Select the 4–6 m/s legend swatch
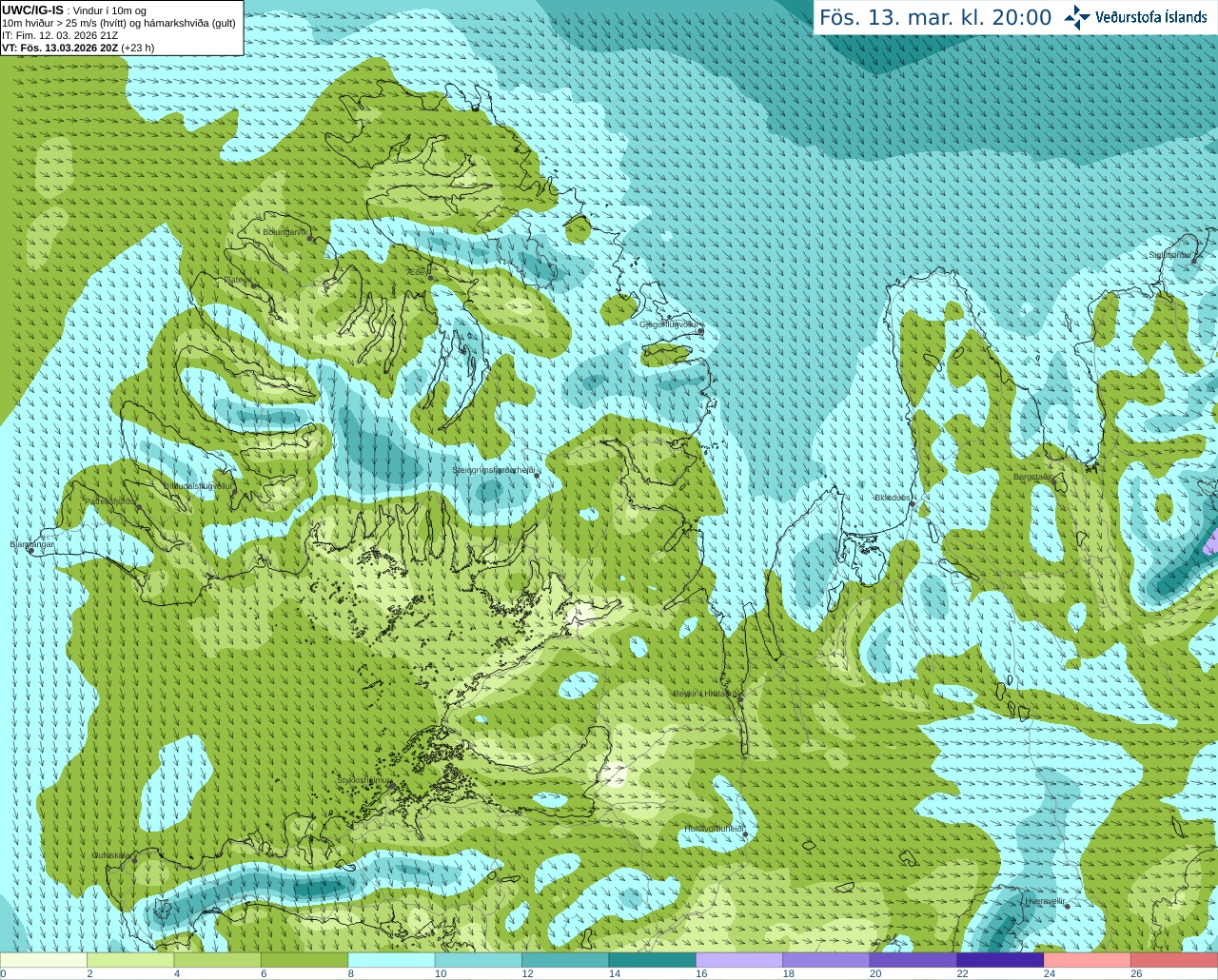This screenshot has height=980, width=1218. [x=218, y=960]
